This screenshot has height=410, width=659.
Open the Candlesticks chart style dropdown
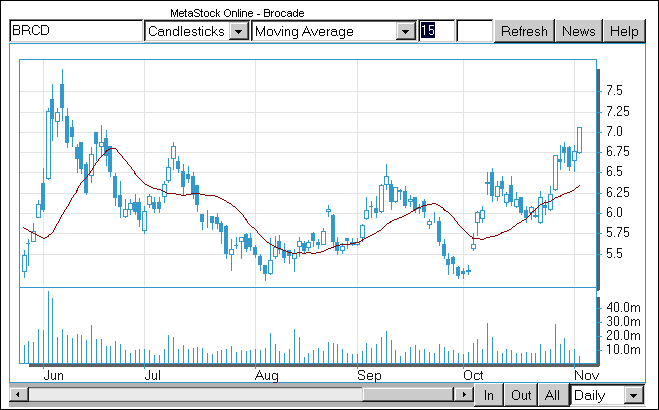pyautogui.click(x=238, y=32)
